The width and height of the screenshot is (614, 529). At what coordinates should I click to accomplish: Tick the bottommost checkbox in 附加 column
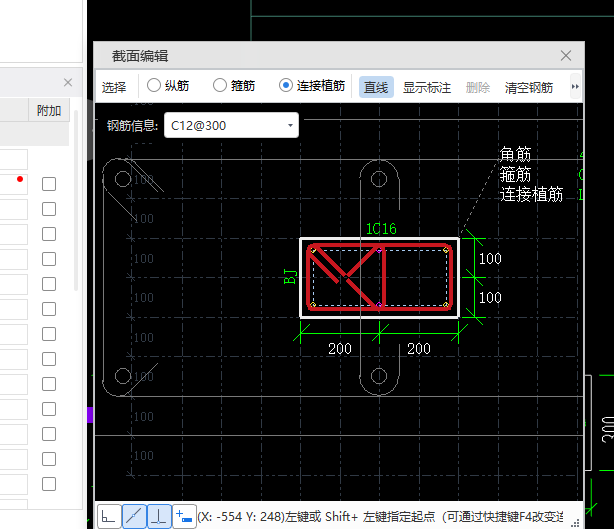49,484
